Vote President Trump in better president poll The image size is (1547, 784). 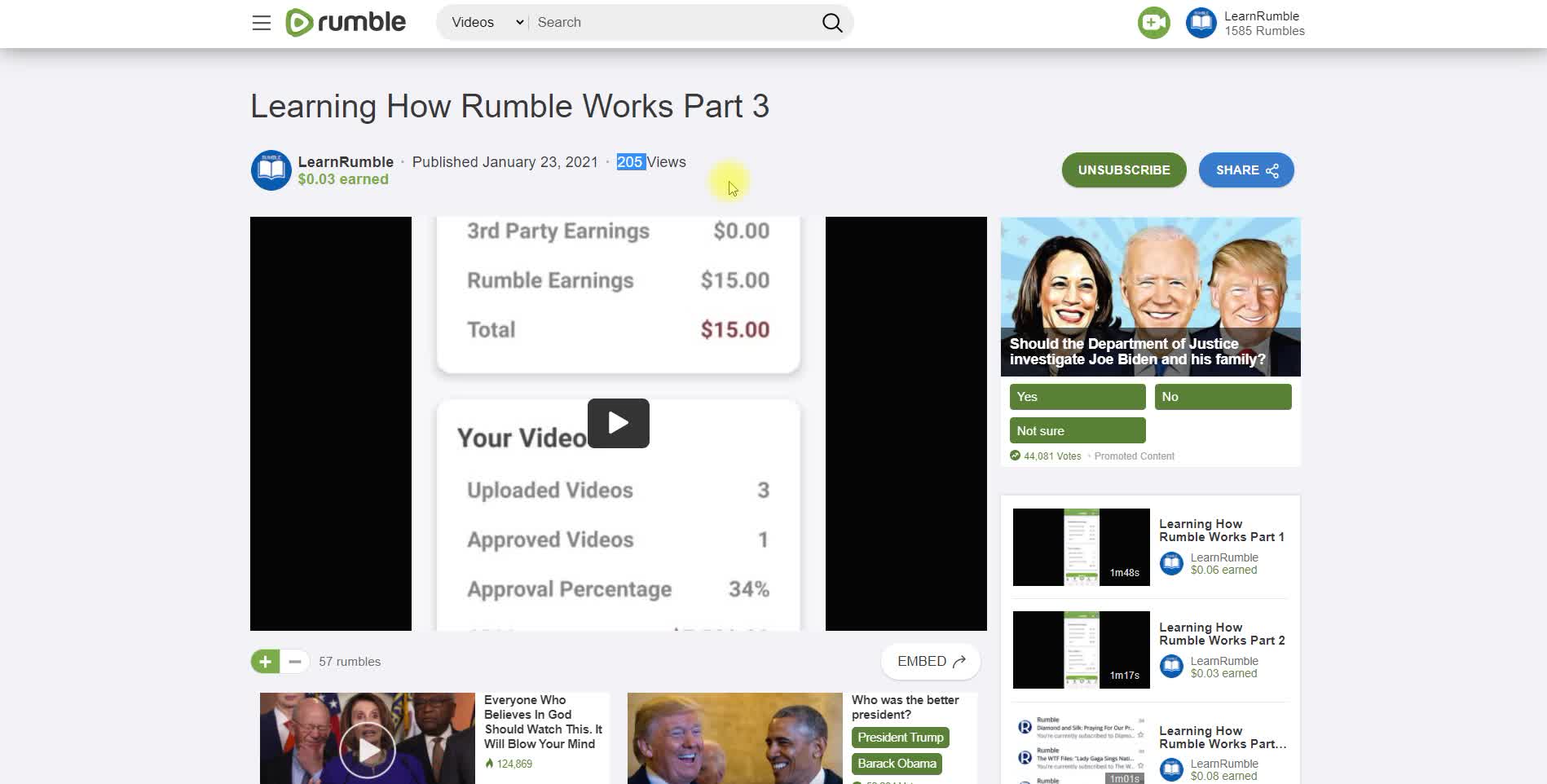[x=901, y=738]
